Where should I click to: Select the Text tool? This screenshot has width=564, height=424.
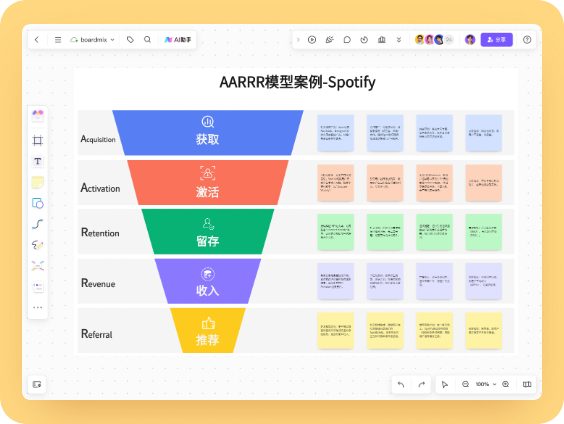38,161
